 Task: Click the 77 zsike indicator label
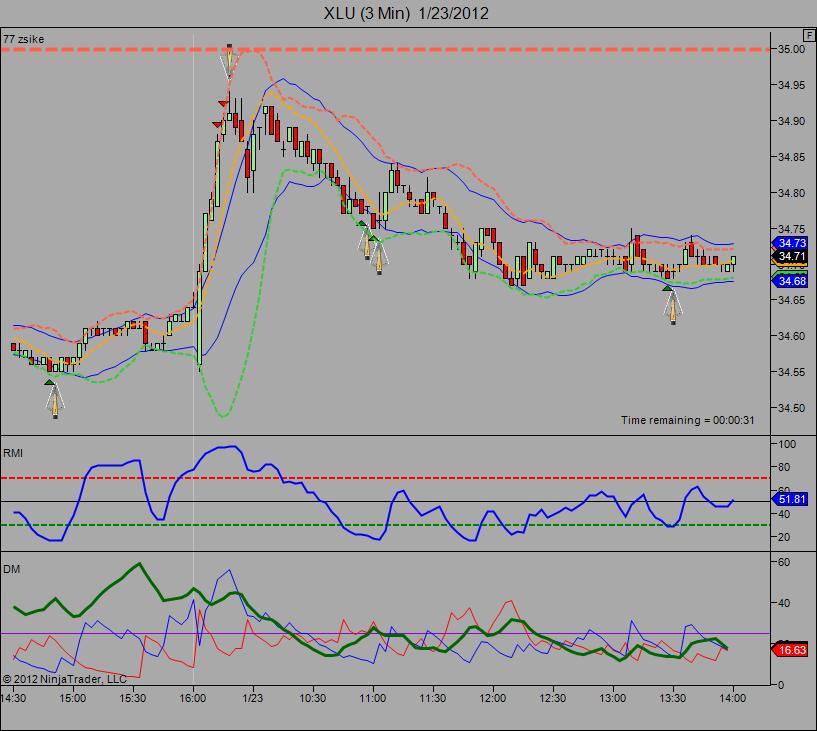coord(23,39)
